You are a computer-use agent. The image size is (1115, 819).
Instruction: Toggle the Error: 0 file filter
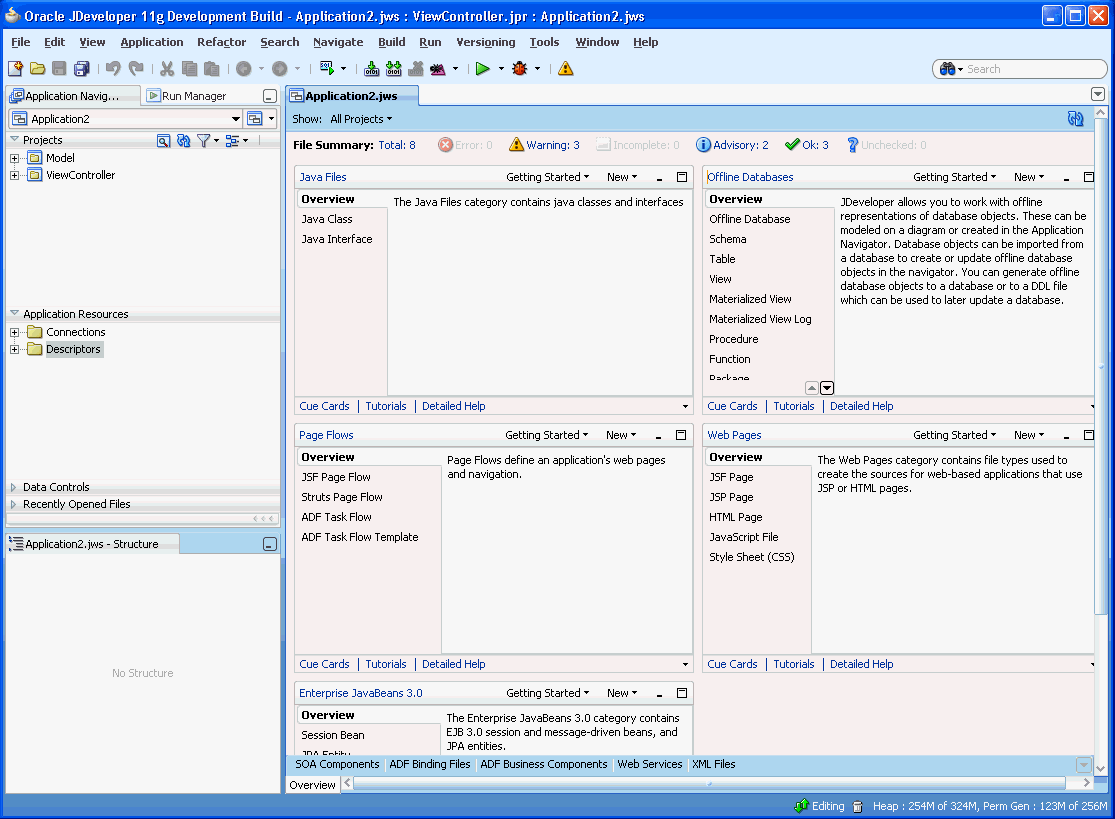click(465, 145)
